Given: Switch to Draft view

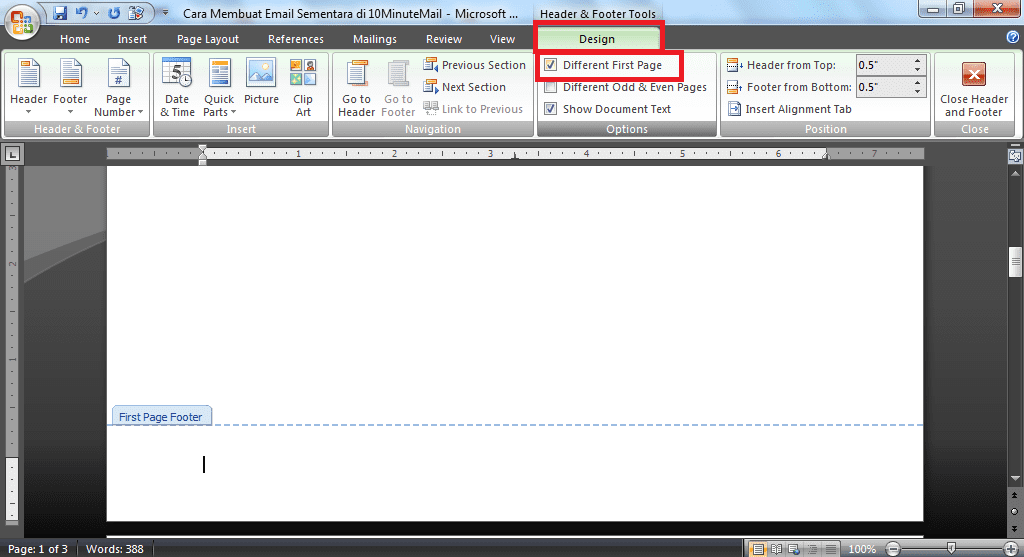Looking at the screenshot, I should [x=831, y=549].
